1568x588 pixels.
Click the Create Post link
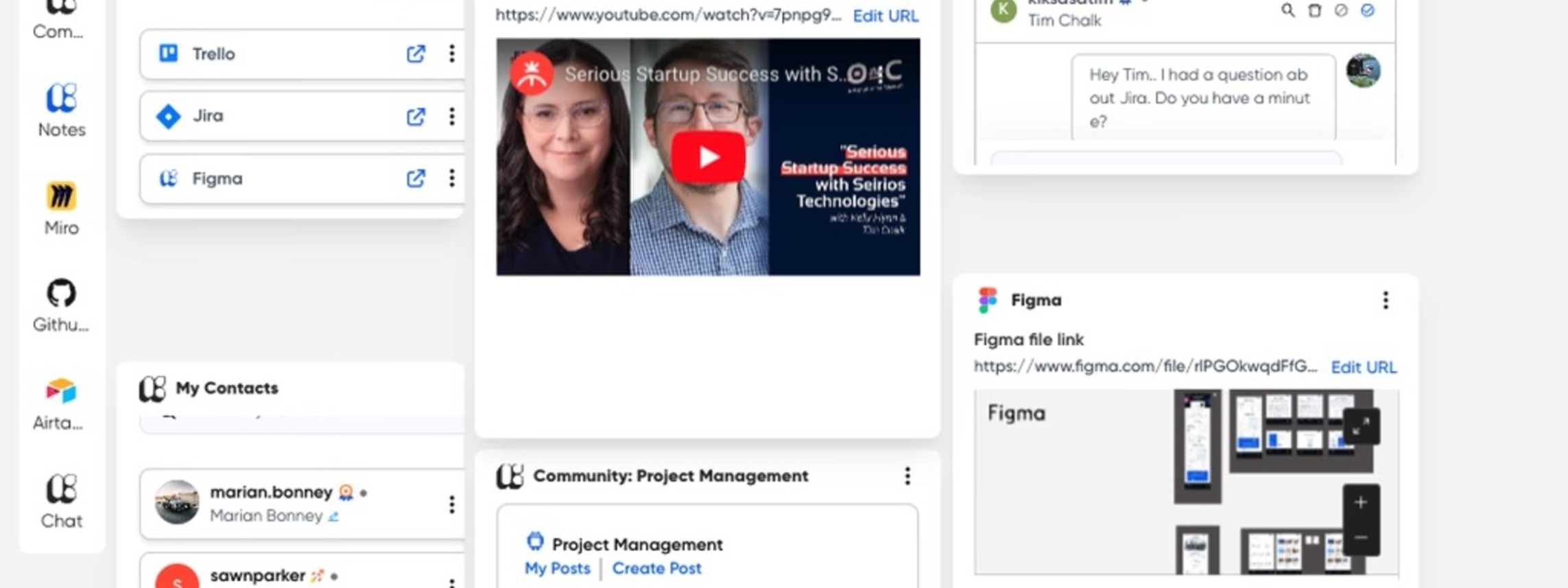coord(656,568)
